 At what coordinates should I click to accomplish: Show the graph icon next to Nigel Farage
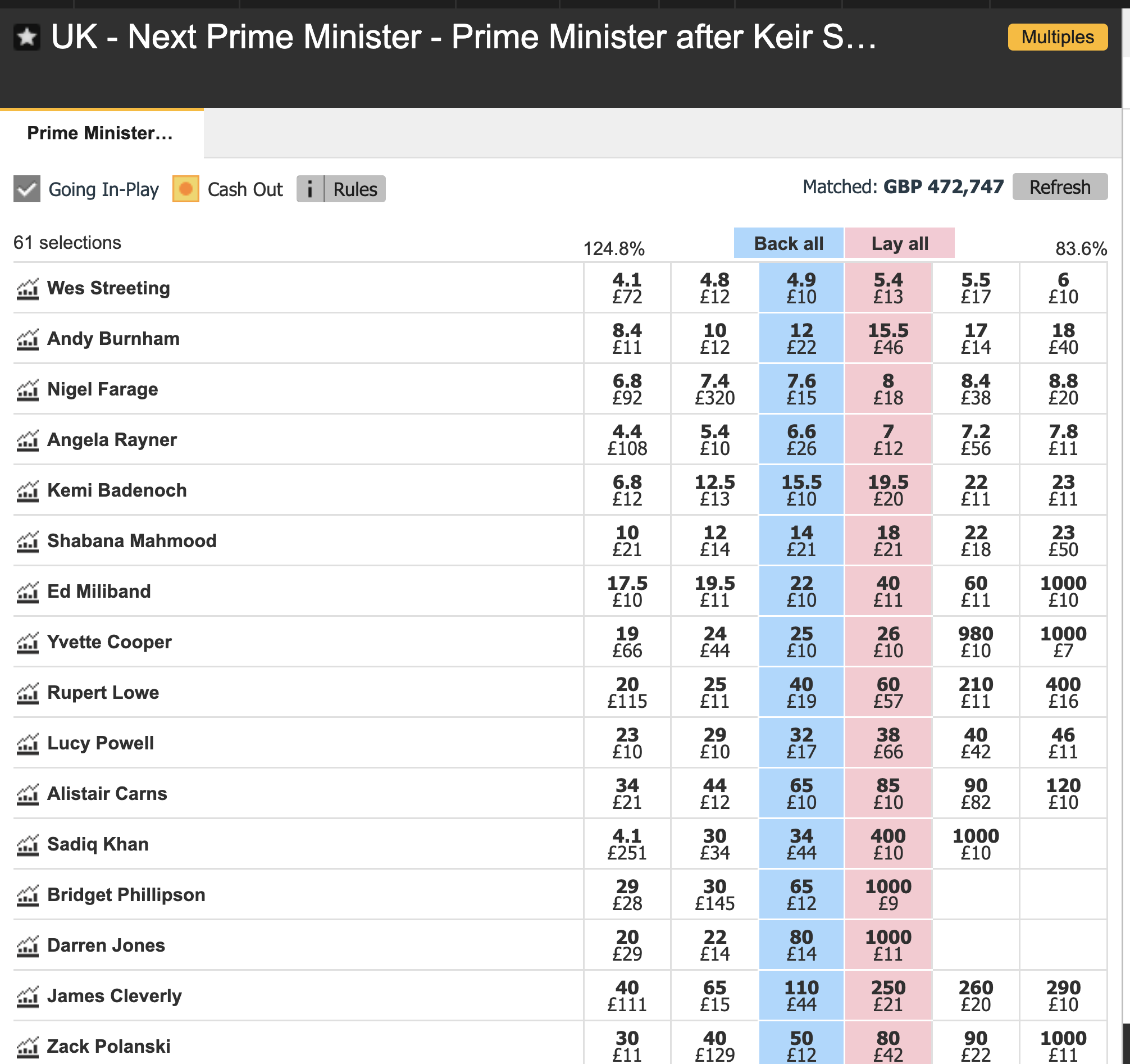(28, 390)
